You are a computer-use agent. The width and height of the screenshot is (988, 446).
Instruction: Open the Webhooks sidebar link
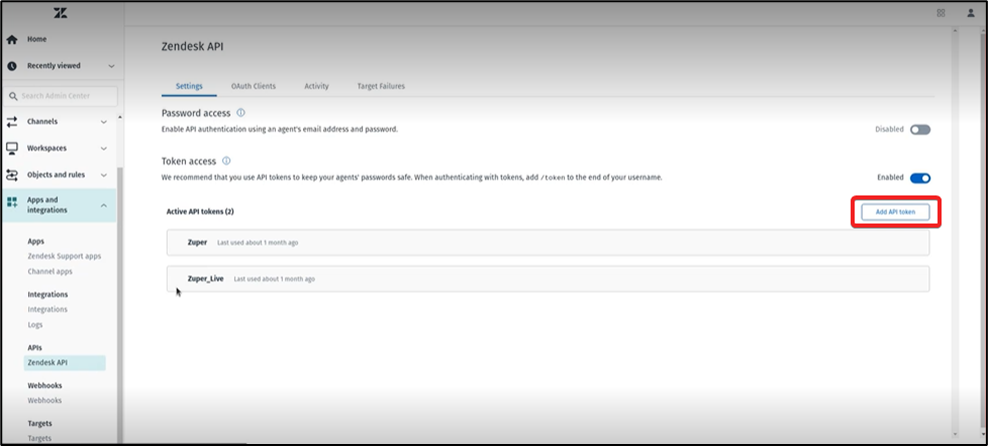[45, 401]
